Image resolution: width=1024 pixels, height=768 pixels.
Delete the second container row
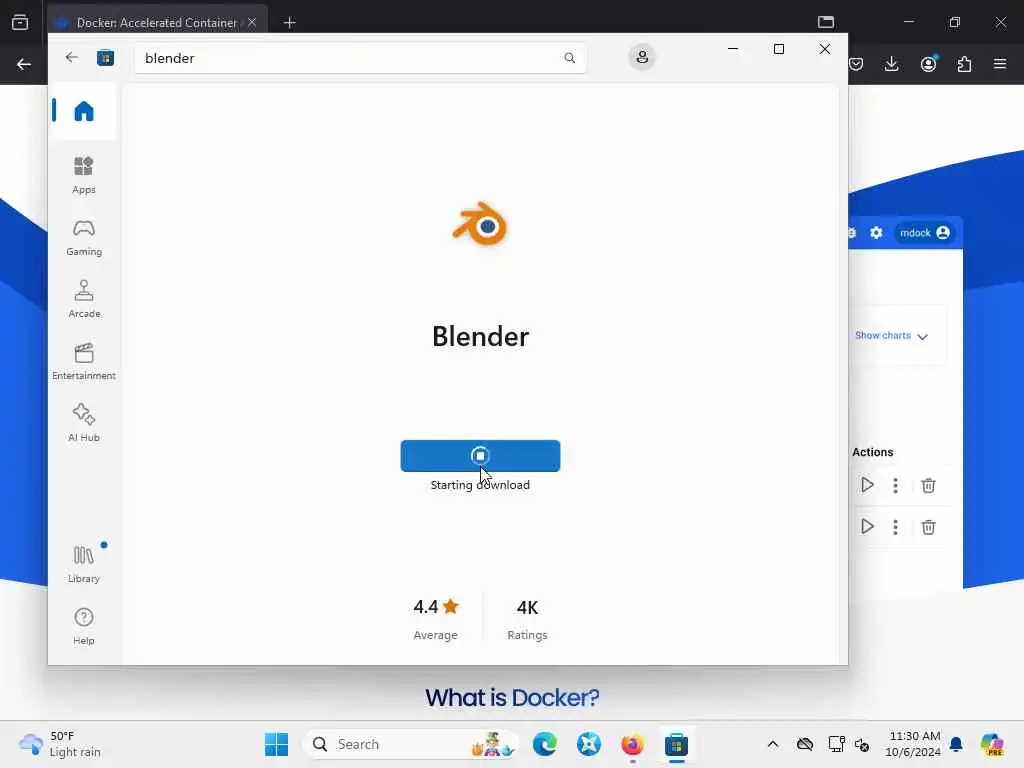click(x=928, y=527)
